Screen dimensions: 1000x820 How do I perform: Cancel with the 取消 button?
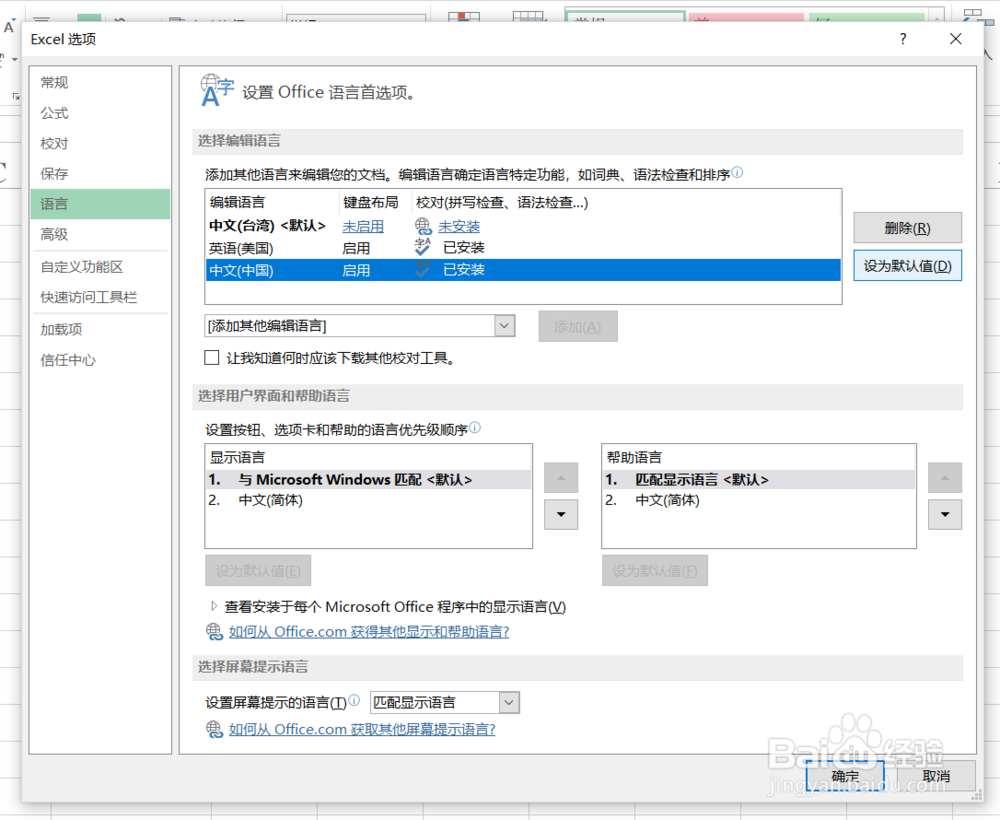(x=936, y=775)
